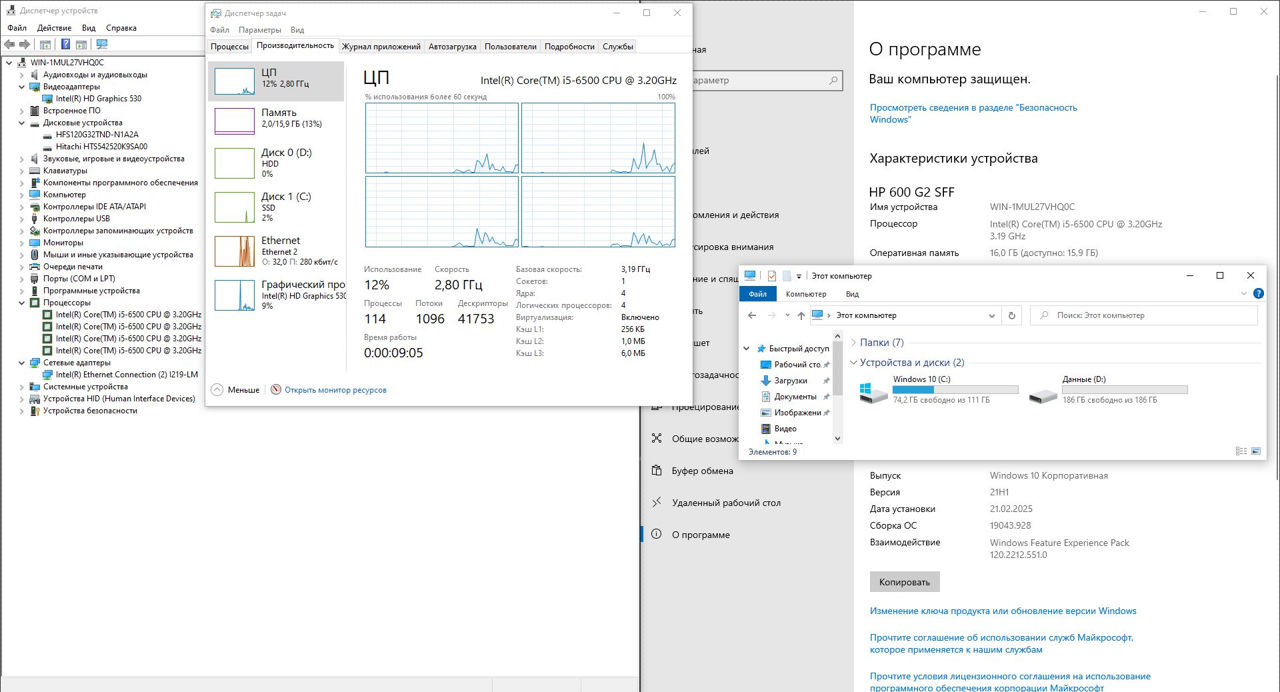The height and width of the screenshot is (692, 1280).
Task: Click the Up arrow in Explorer navigation
Action: click(x=801, y=315)
